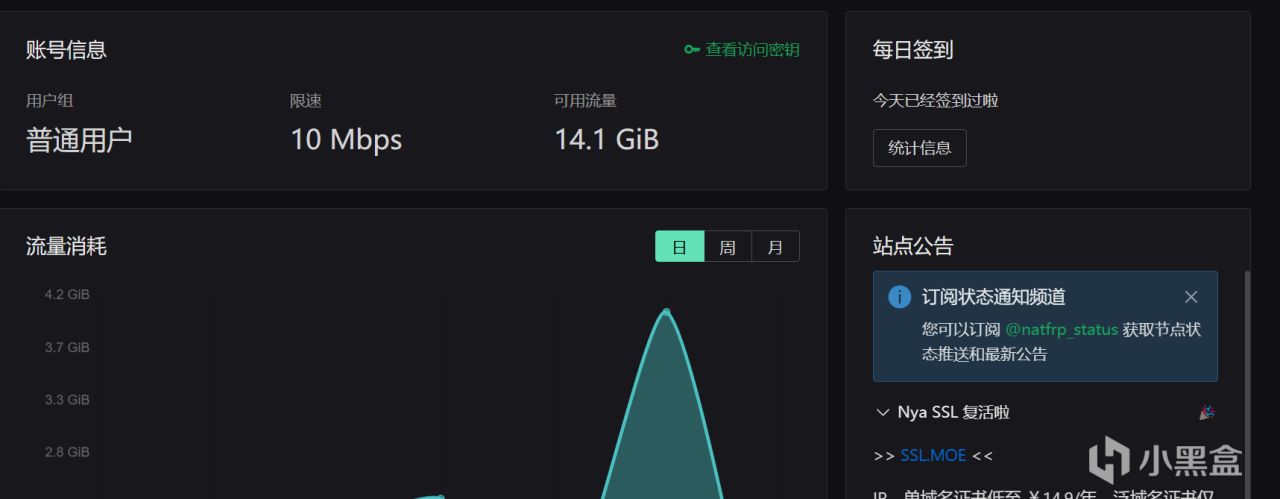
Task: Switch traffic chart to 日 view
Action: point(680,247)
